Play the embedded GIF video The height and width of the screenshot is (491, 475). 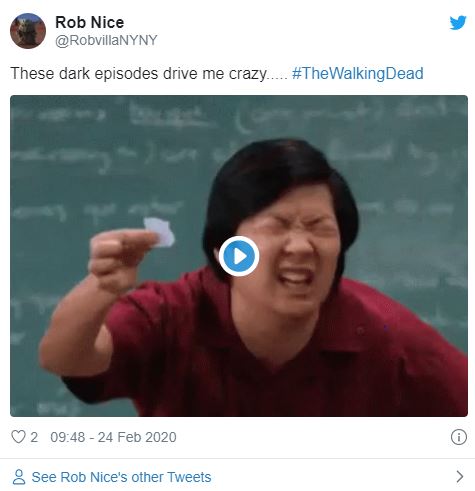coord(239,256)
